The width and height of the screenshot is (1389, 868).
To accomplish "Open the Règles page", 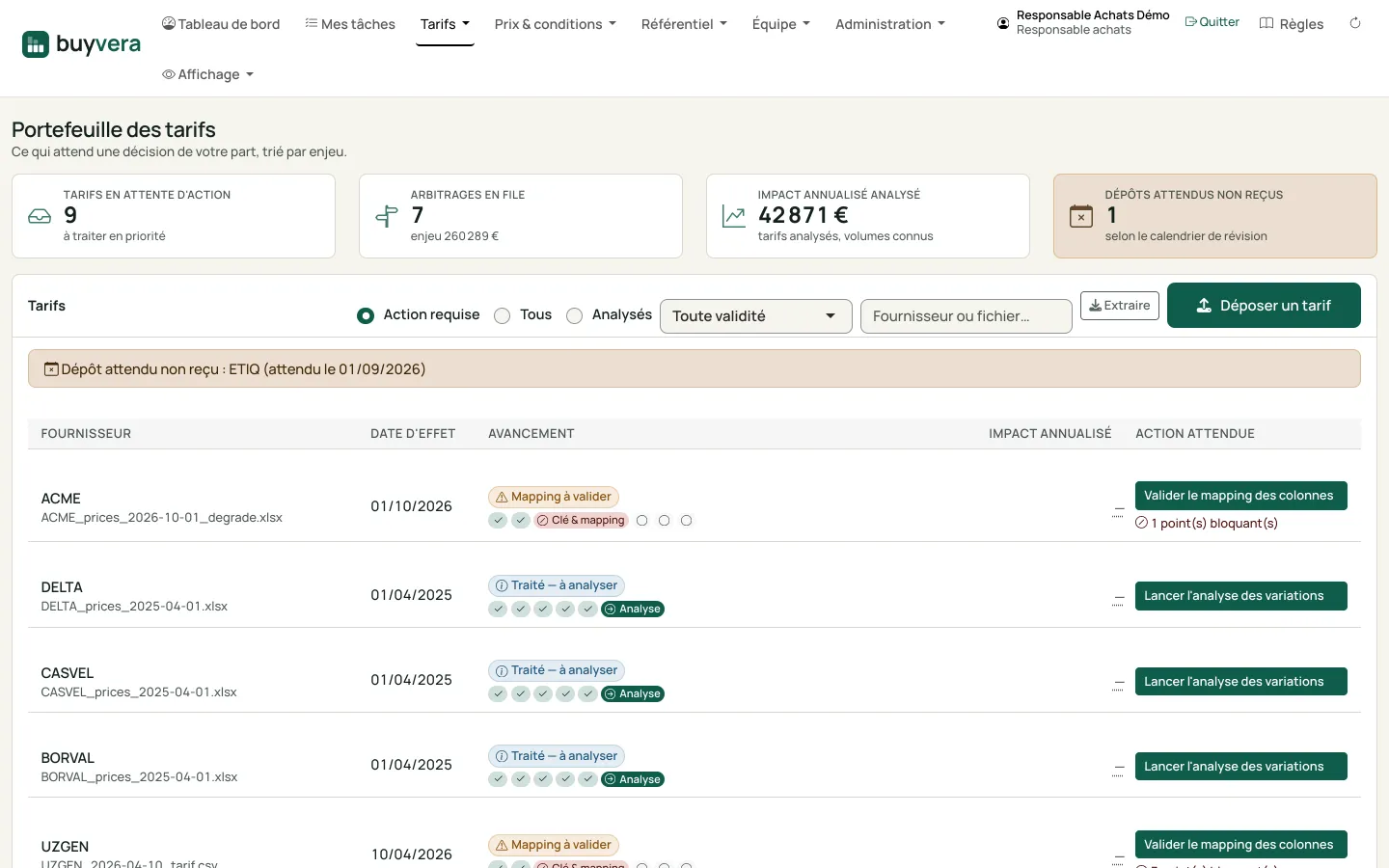I will [x=1292, y=24].
